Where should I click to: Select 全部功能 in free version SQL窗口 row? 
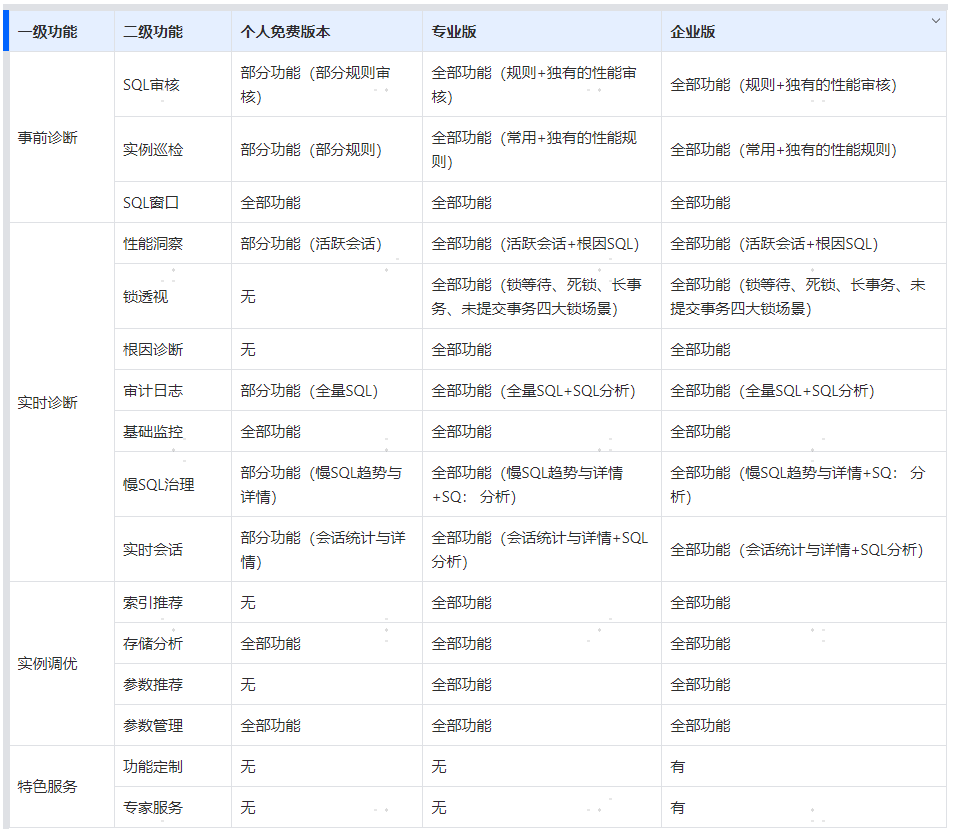pos(326,202)
